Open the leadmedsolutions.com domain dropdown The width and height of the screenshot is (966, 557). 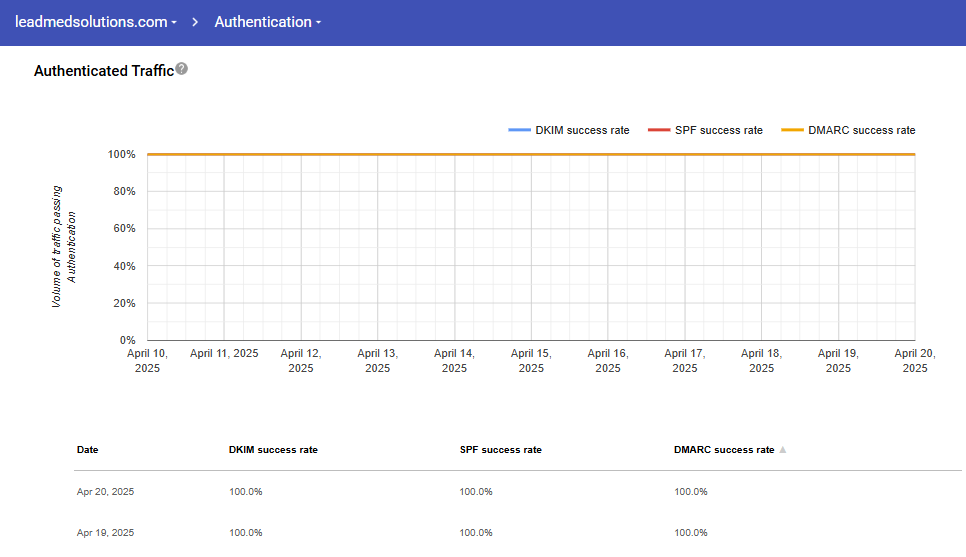point(96,22)
